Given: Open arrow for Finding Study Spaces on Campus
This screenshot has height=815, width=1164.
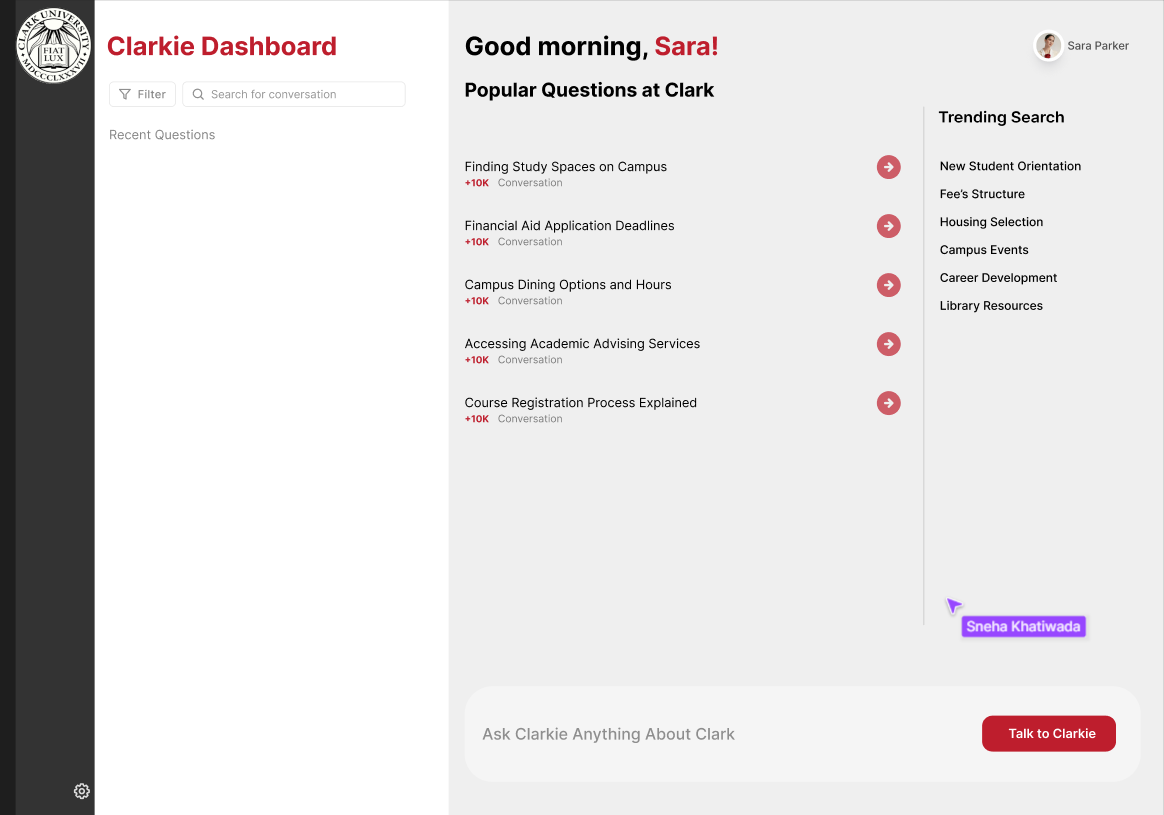Looking at the screenshot, I should 889,167.
